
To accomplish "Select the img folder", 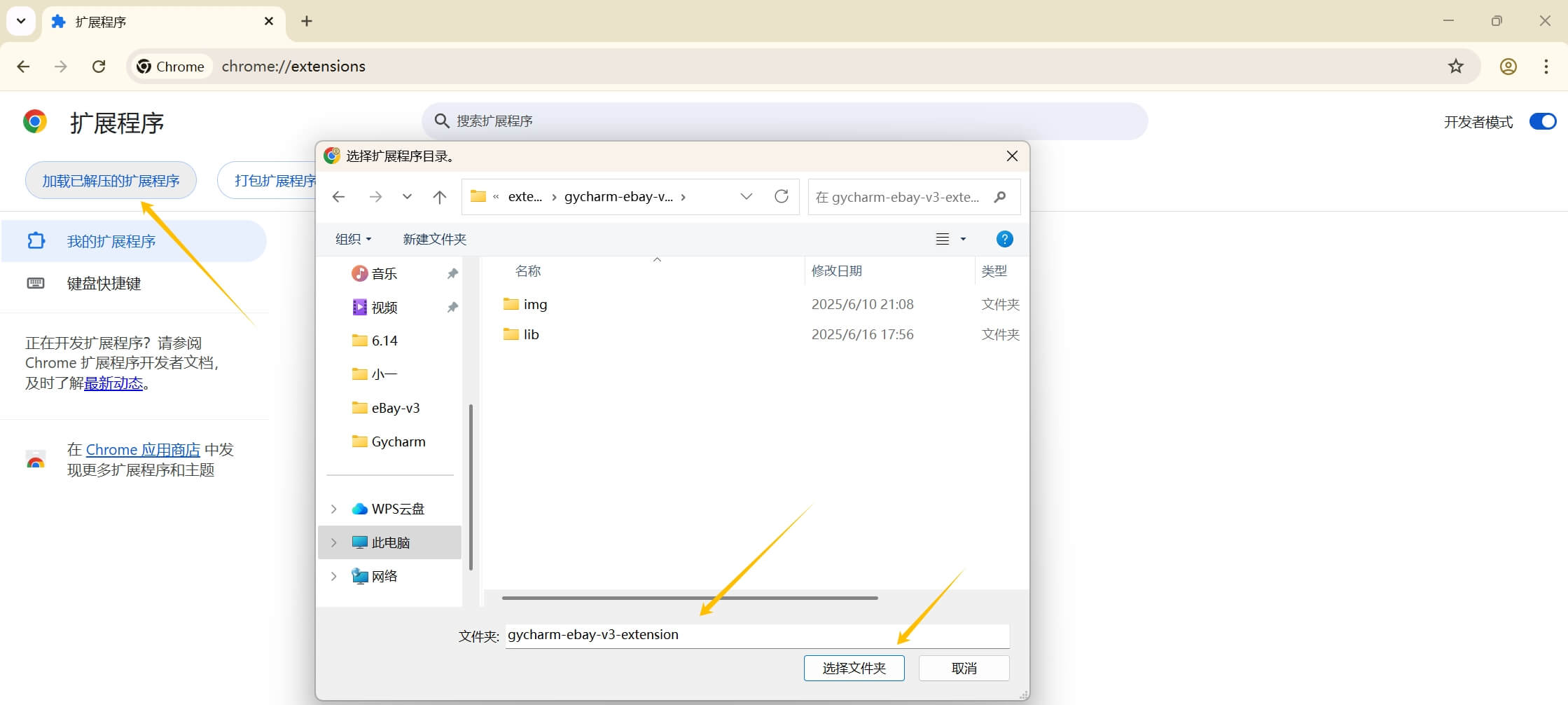I will click(535, 304).
